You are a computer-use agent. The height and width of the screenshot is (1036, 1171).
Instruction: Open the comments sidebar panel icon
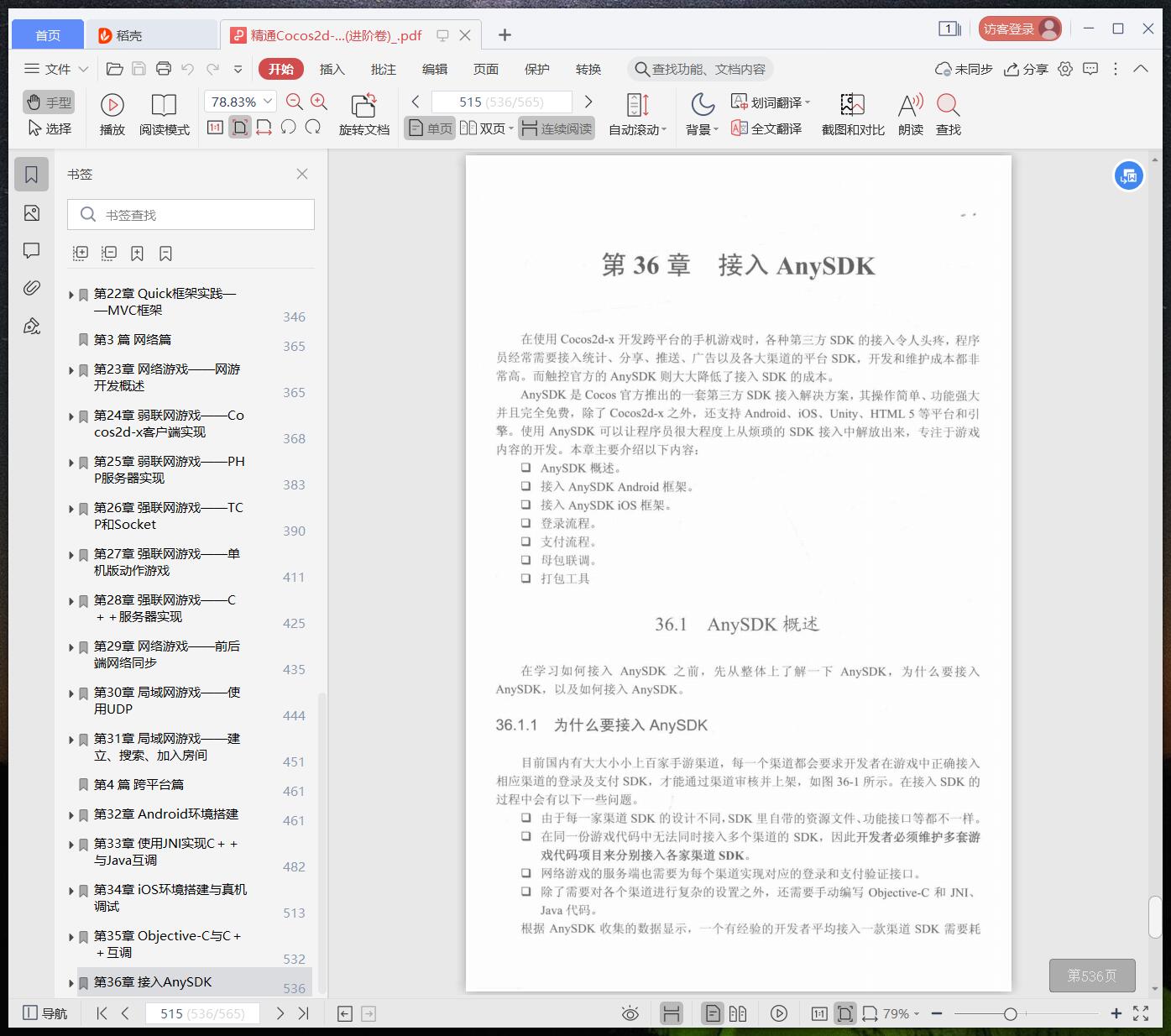32,250
